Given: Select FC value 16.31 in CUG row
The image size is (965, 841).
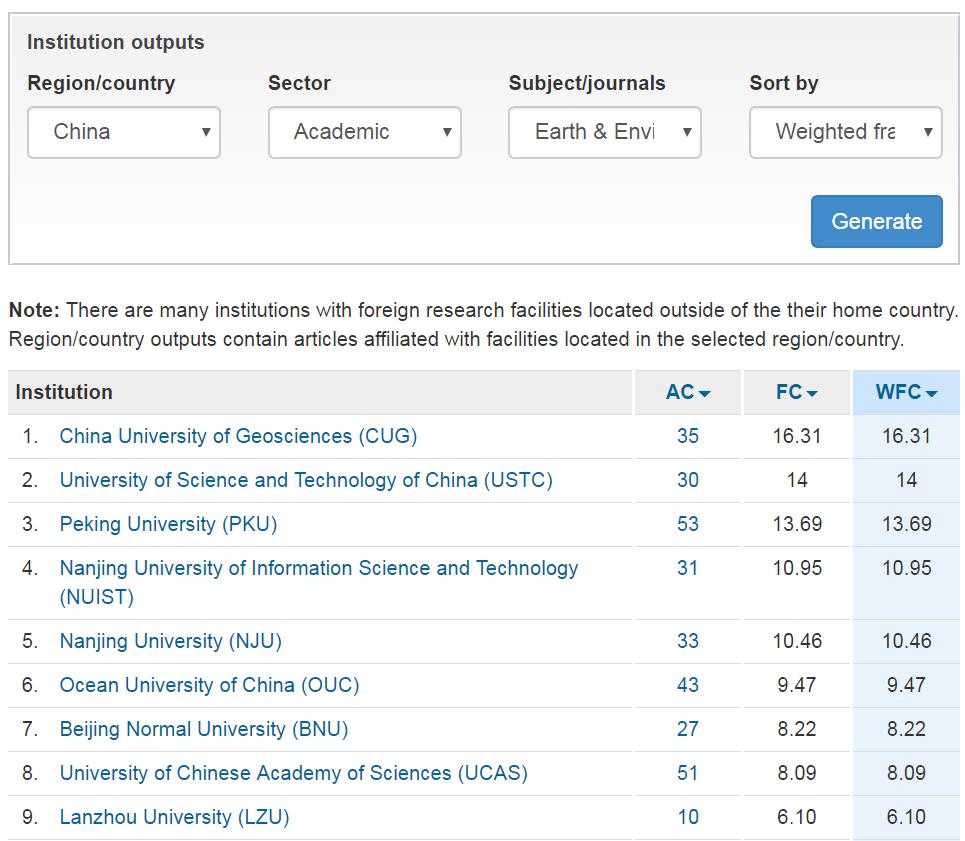Looking at the screenshot, I should [x=797, y=436].
